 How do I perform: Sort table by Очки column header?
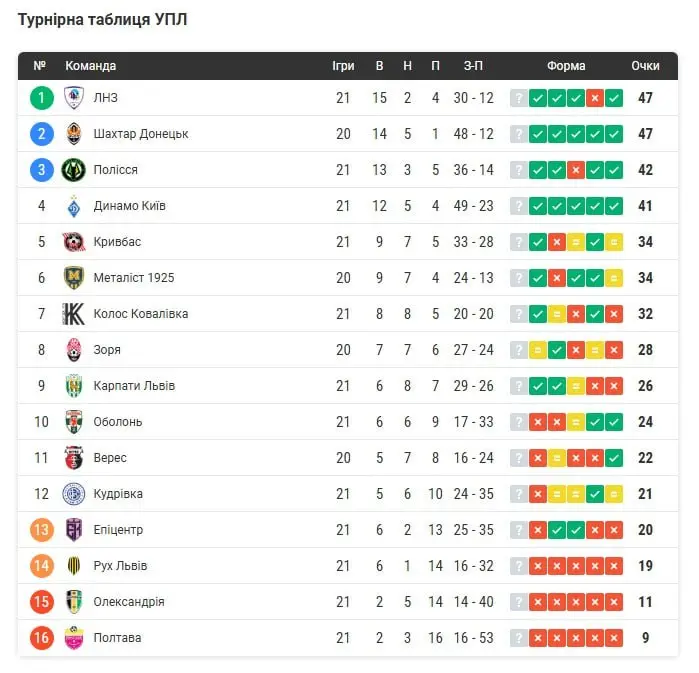point(645,66)
